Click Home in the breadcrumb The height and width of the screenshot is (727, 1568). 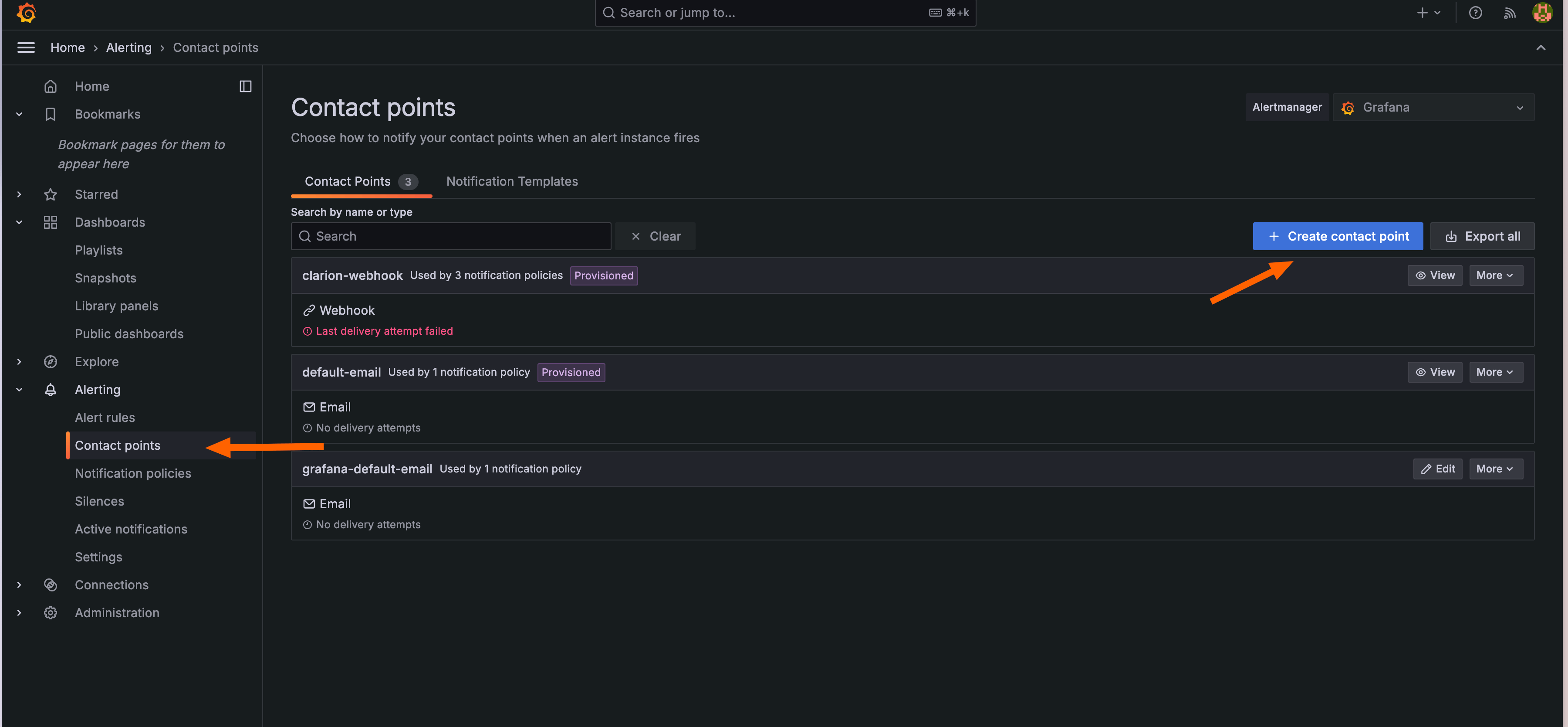coord(68,48)
